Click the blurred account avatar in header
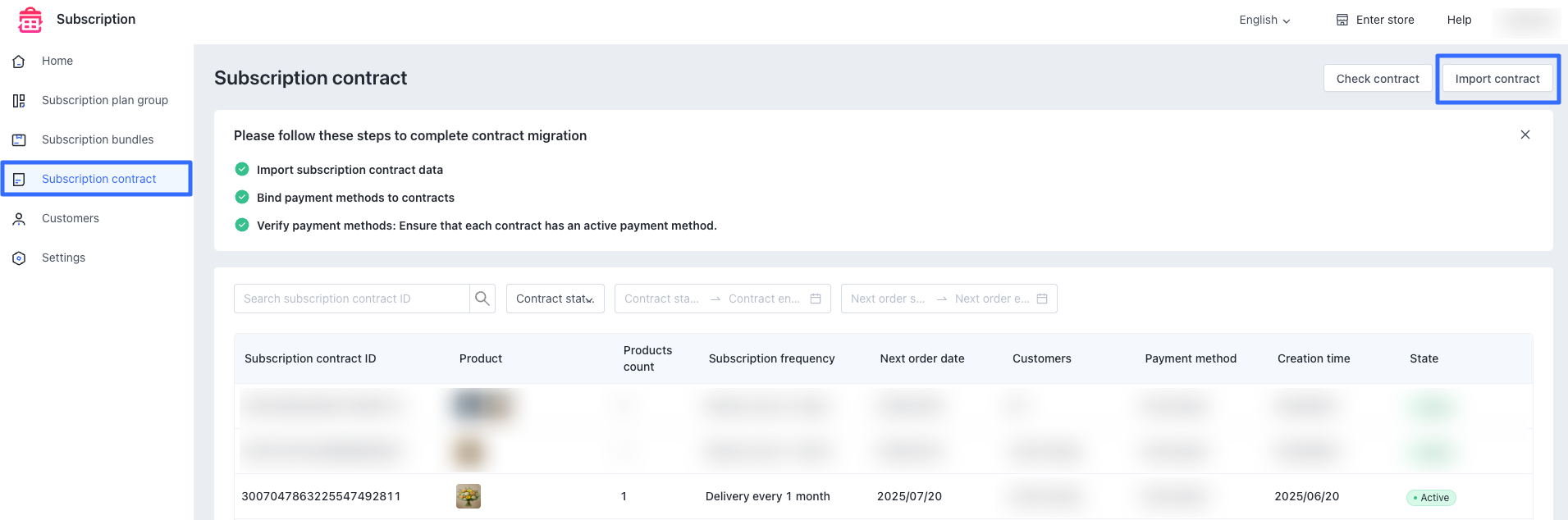The image size is (1568, 520). [1527, 21]
